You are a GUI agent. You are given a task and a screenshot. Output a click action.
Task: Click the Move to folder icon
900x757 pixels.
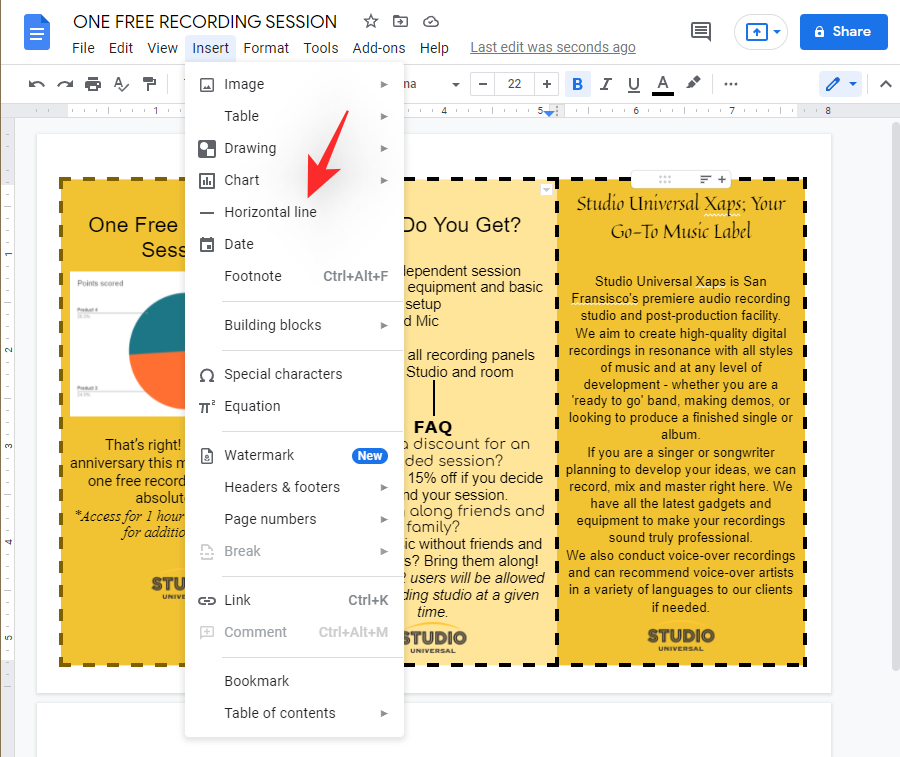400,22
